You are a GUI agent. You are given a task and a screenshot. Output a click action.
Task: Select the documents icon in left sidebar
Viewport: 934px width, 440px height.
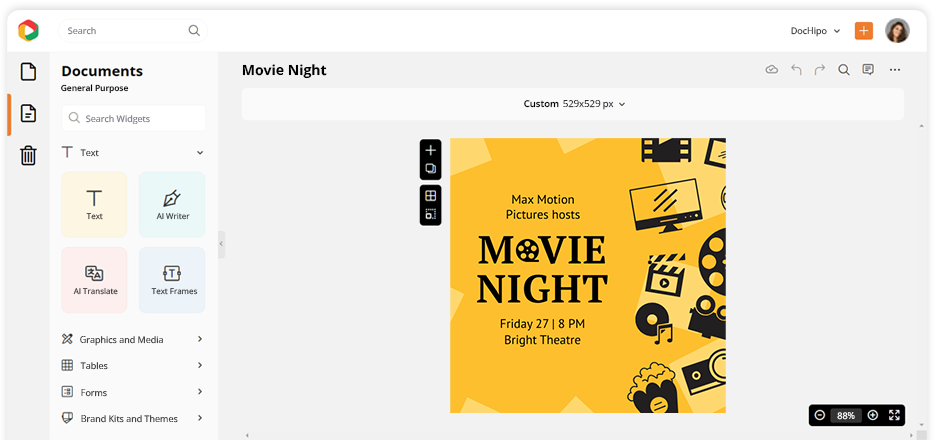tap(28, 113)
